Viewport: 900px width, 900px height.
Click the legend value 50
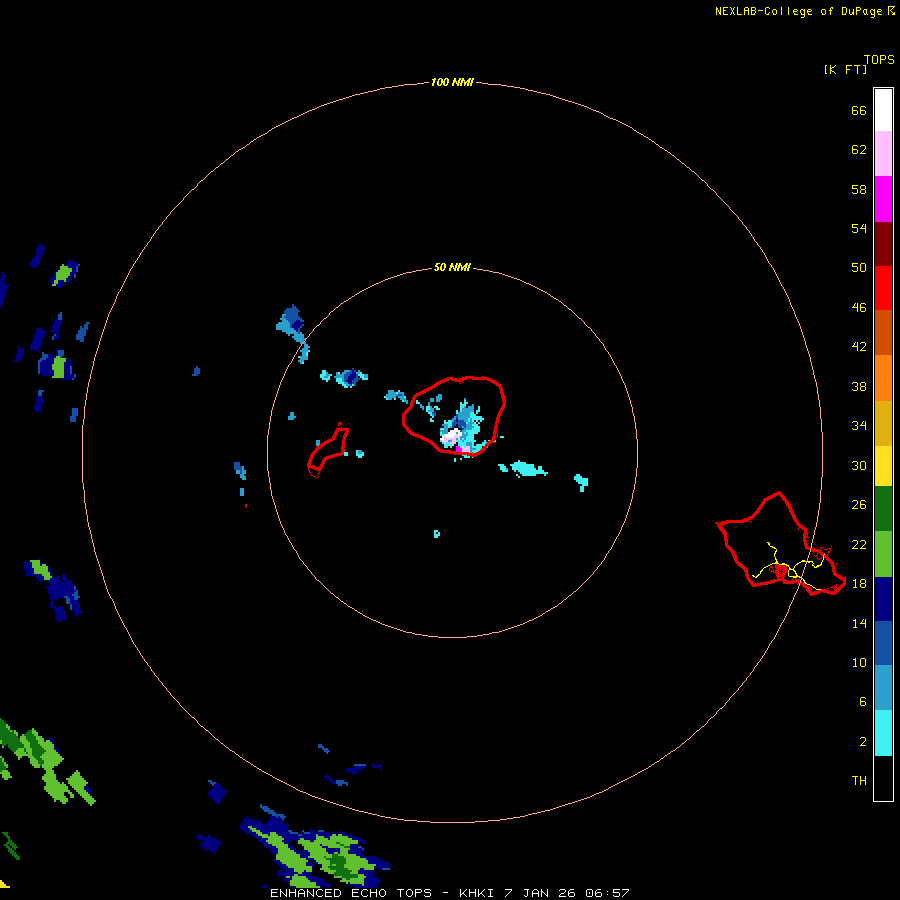(859, 267)
